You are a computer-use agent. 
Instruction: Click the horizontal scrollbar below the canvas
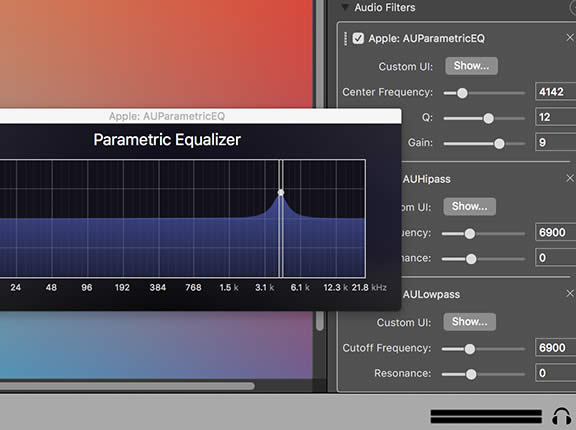pyautogui.click(x=127, y=386)
